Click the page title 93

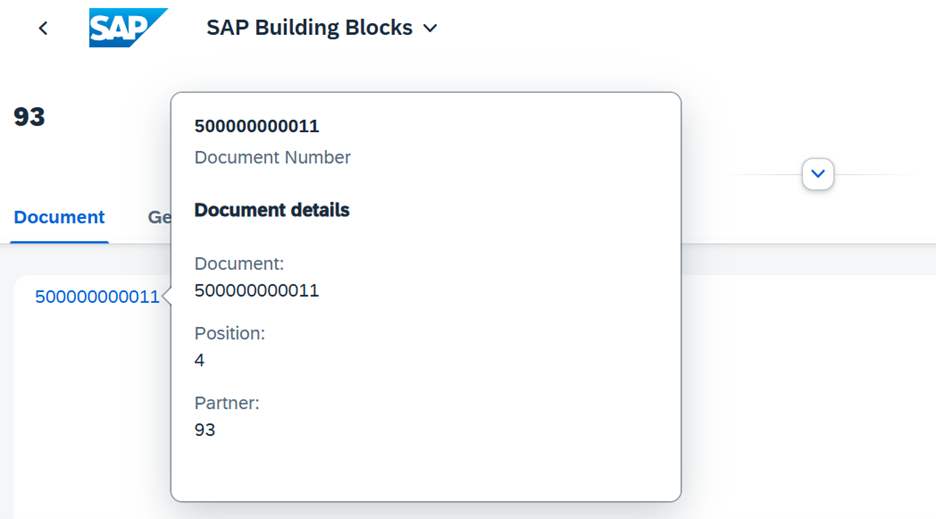click(29, 117)
